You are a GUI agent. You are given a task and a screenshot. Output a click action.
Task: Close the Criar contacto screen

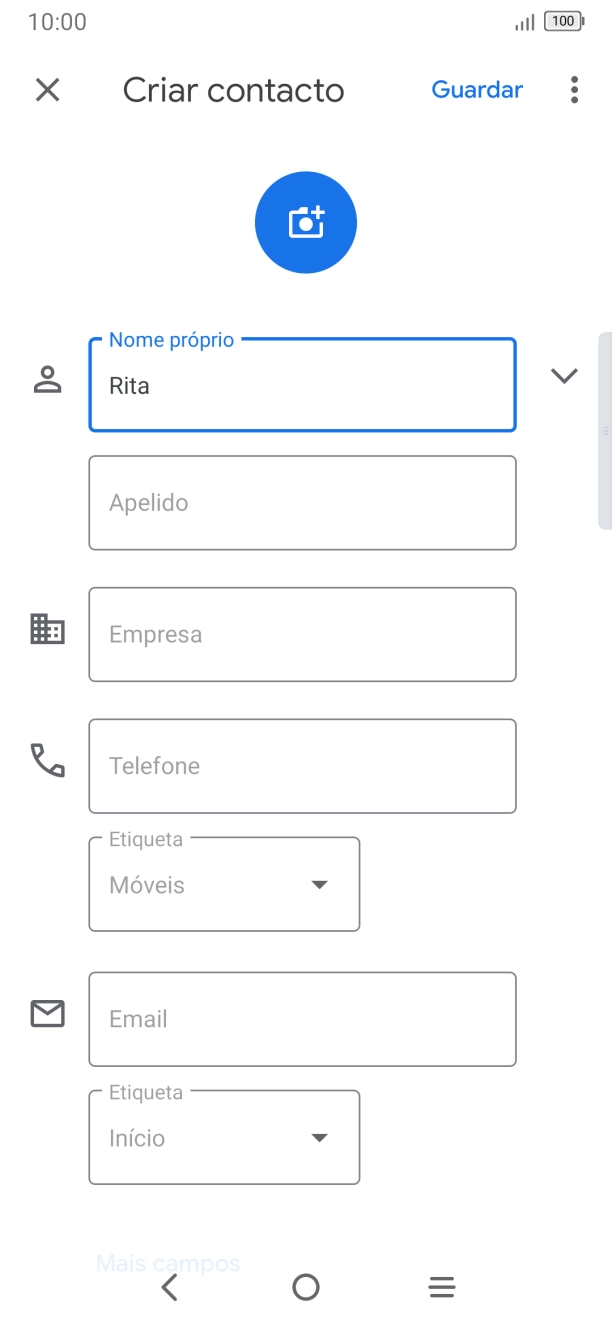tap(47, 90)
